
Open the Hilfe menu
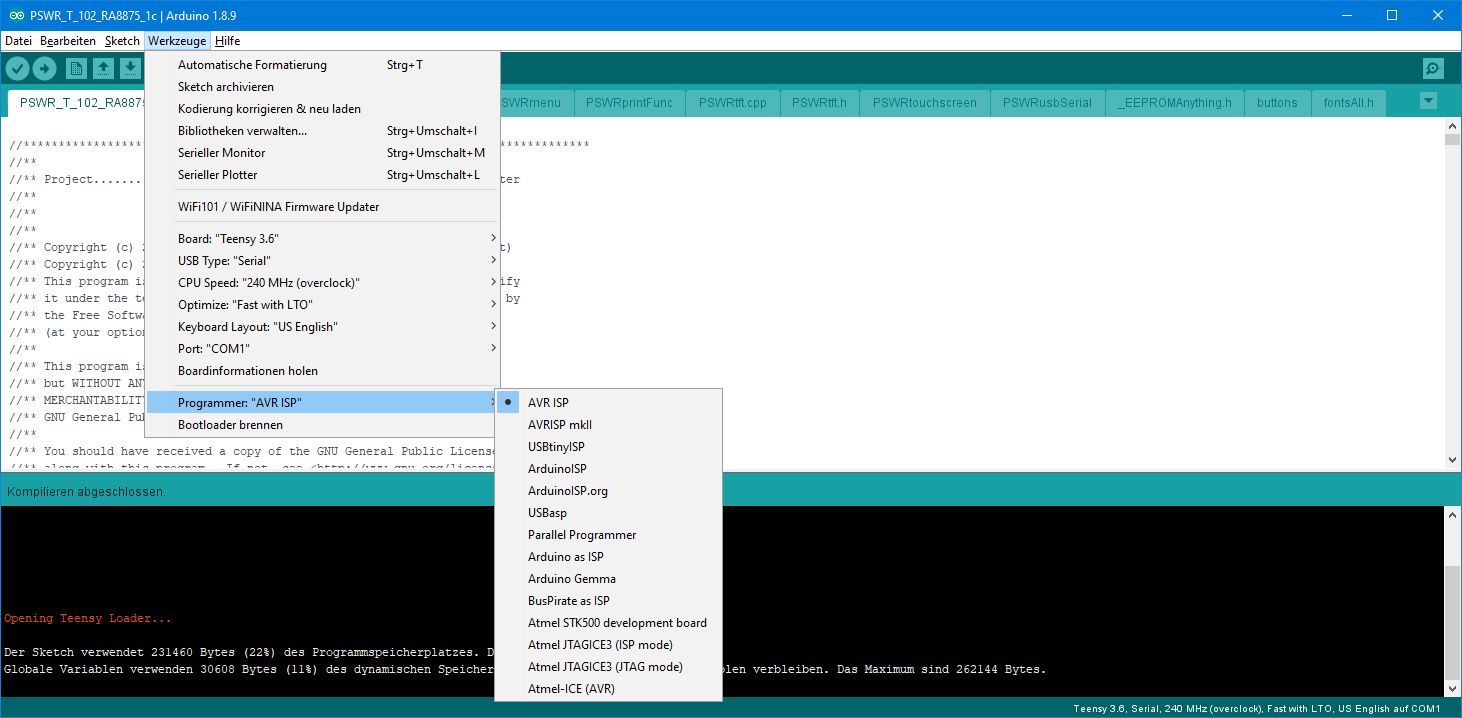click(x=227, y=41)
